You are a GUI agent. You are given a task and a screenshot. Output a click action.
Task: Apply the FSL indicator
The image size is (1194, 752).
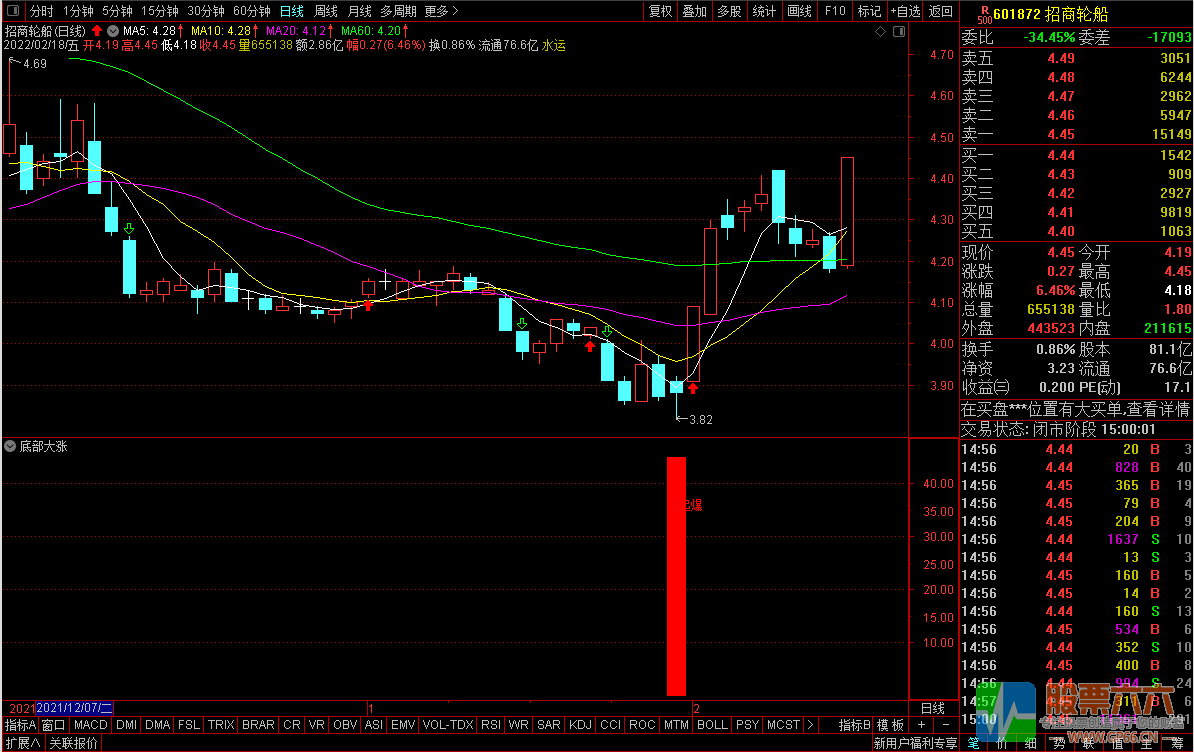coord(189,725)
